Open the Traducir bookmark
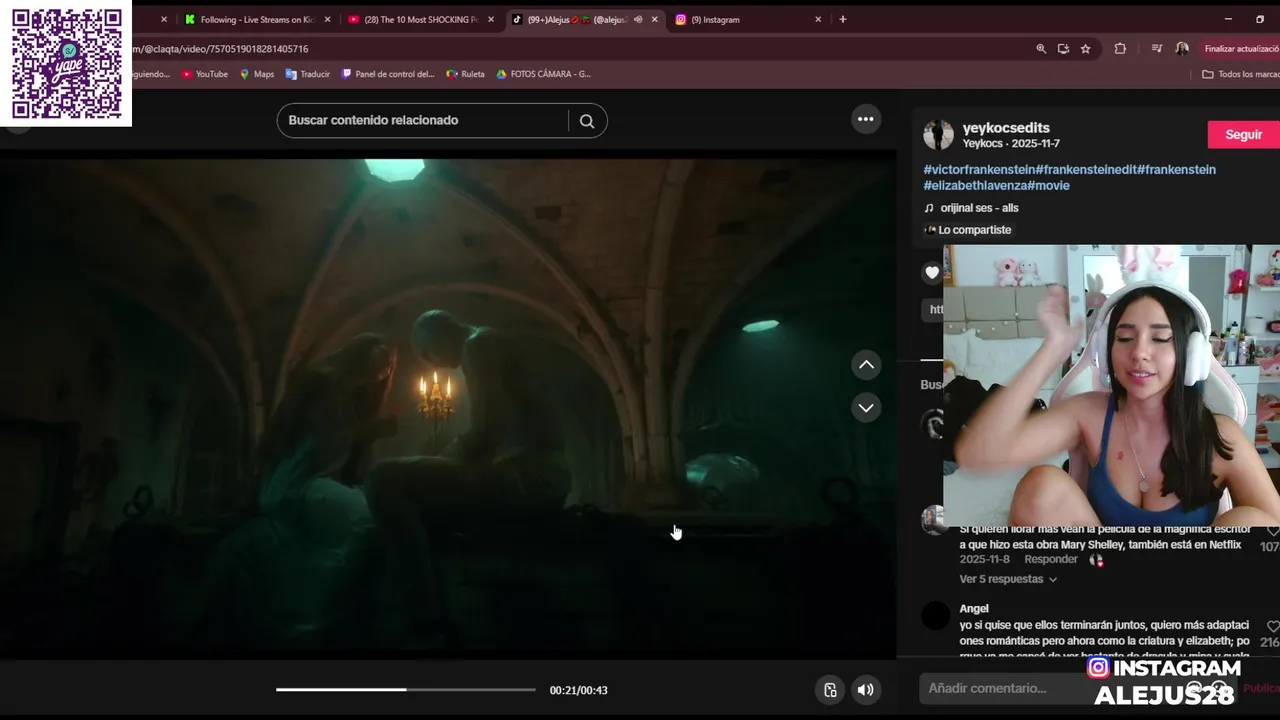 (x=308, y=74)
